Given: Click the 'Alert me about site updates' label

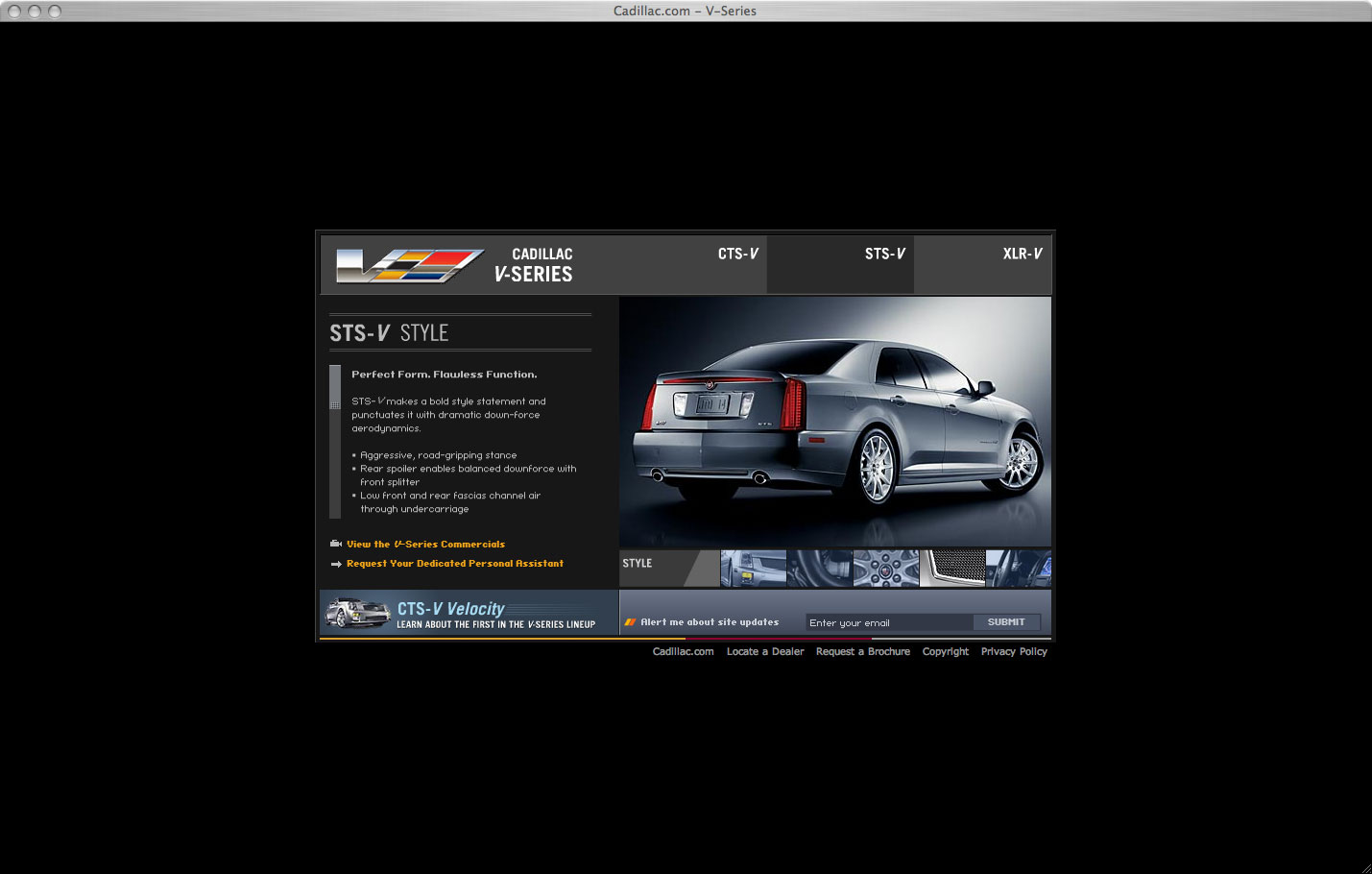Looking at the screenshot, I should pyautogui.click(x=710, y=622).
